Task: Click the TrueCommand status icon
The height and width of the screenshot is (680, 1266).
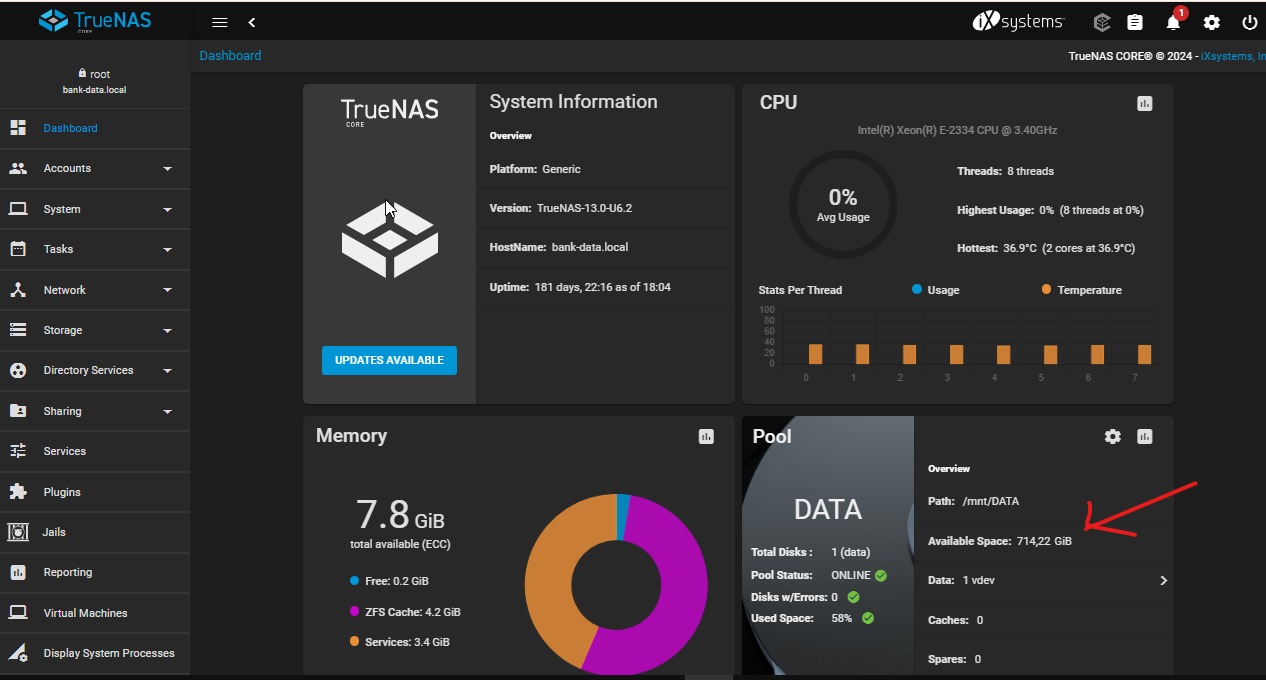Action: point(1101,22)
